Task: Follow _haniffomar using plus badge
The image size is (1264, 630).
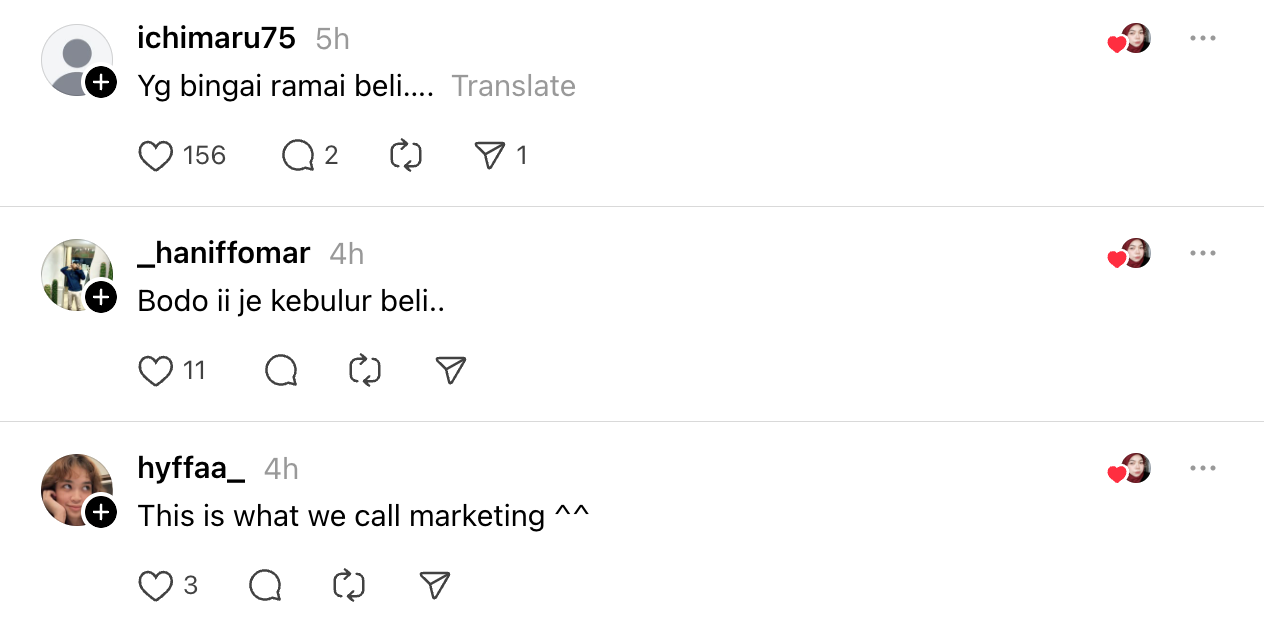Action: (x=101, y=297)
